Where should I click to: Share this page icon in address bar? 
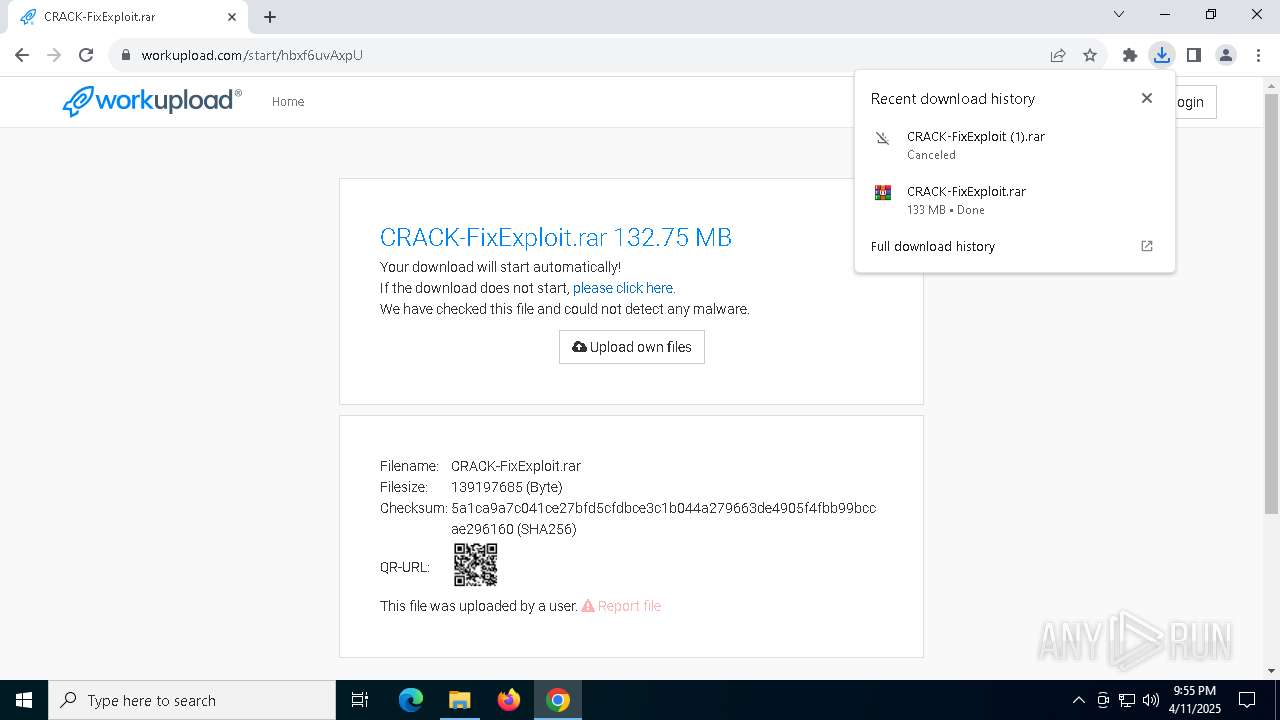pos(1058,55)
